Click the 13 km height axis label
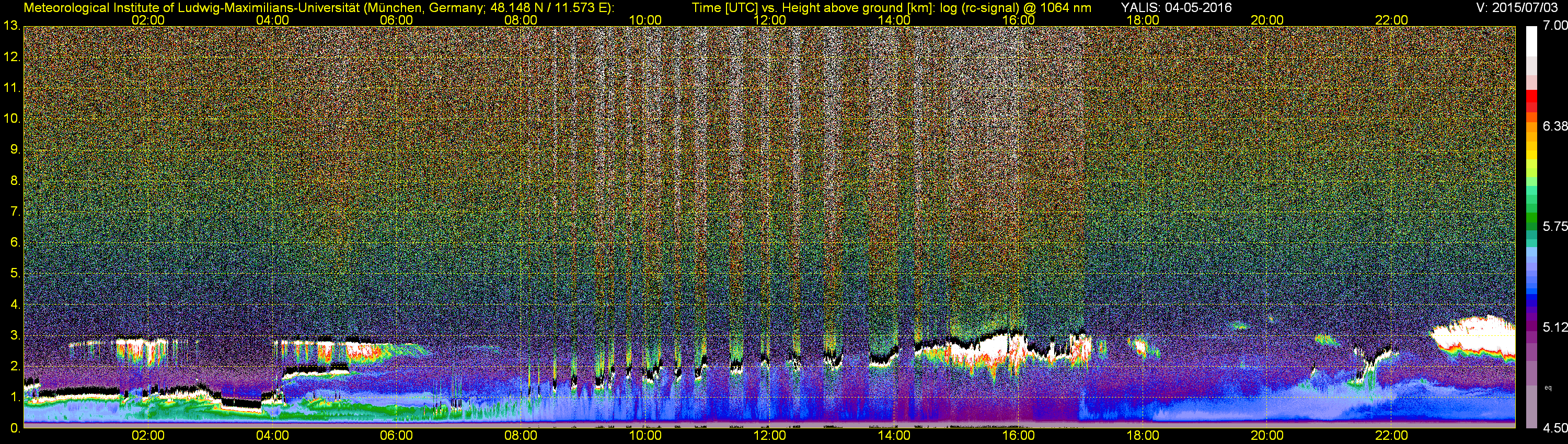1568x444 pixels. pos(11,26)
